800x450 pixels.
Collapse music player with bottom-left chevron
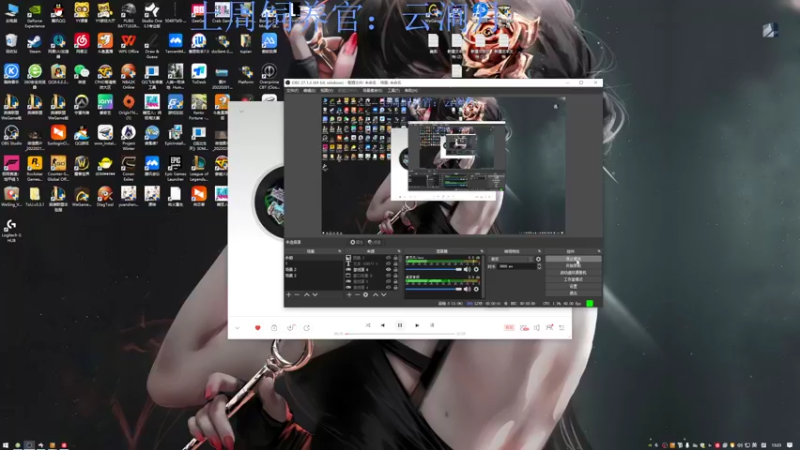pos(237,328)
